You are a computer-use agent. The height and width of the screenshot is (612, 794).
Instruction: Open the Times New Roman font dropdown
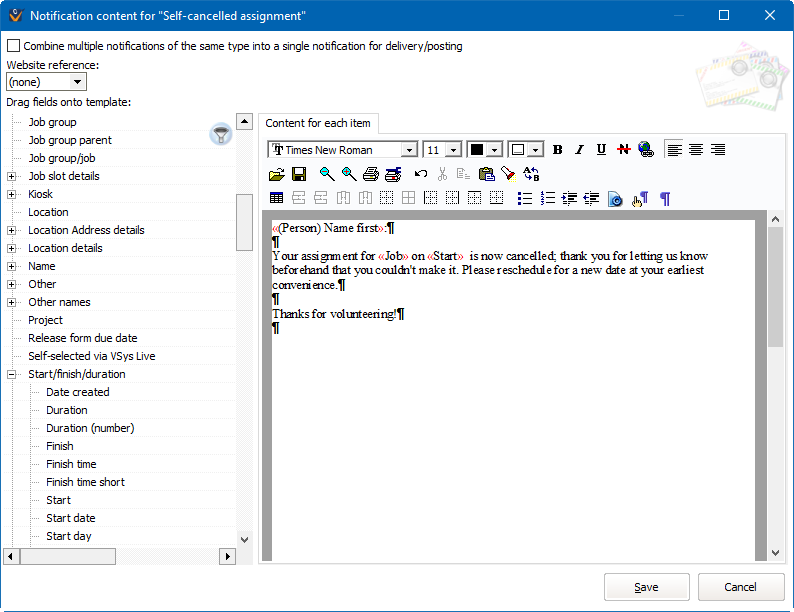click(x=408, y=150)
